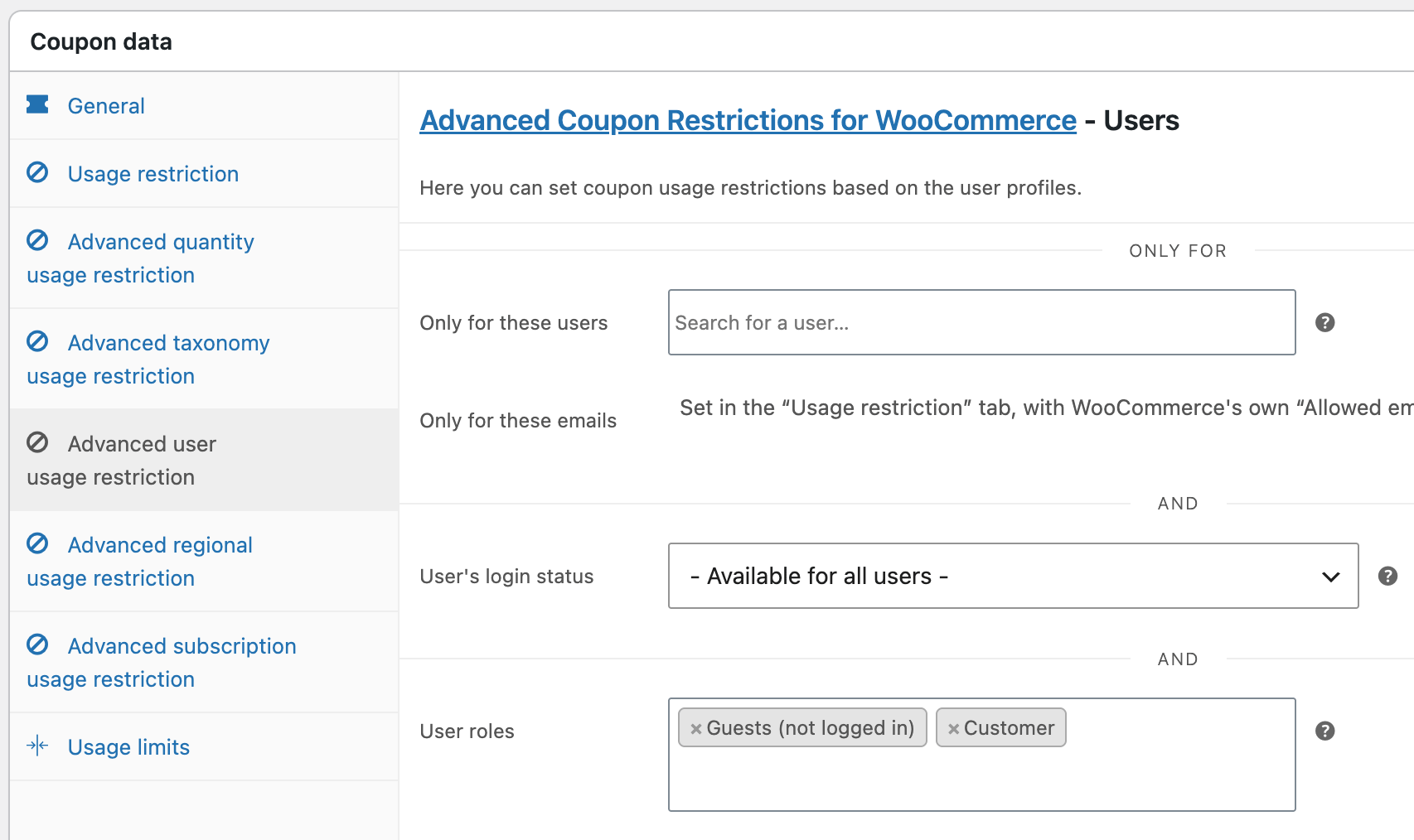Click the Only for these emails label
This screenshot has width=1414, height=840.
518,421
